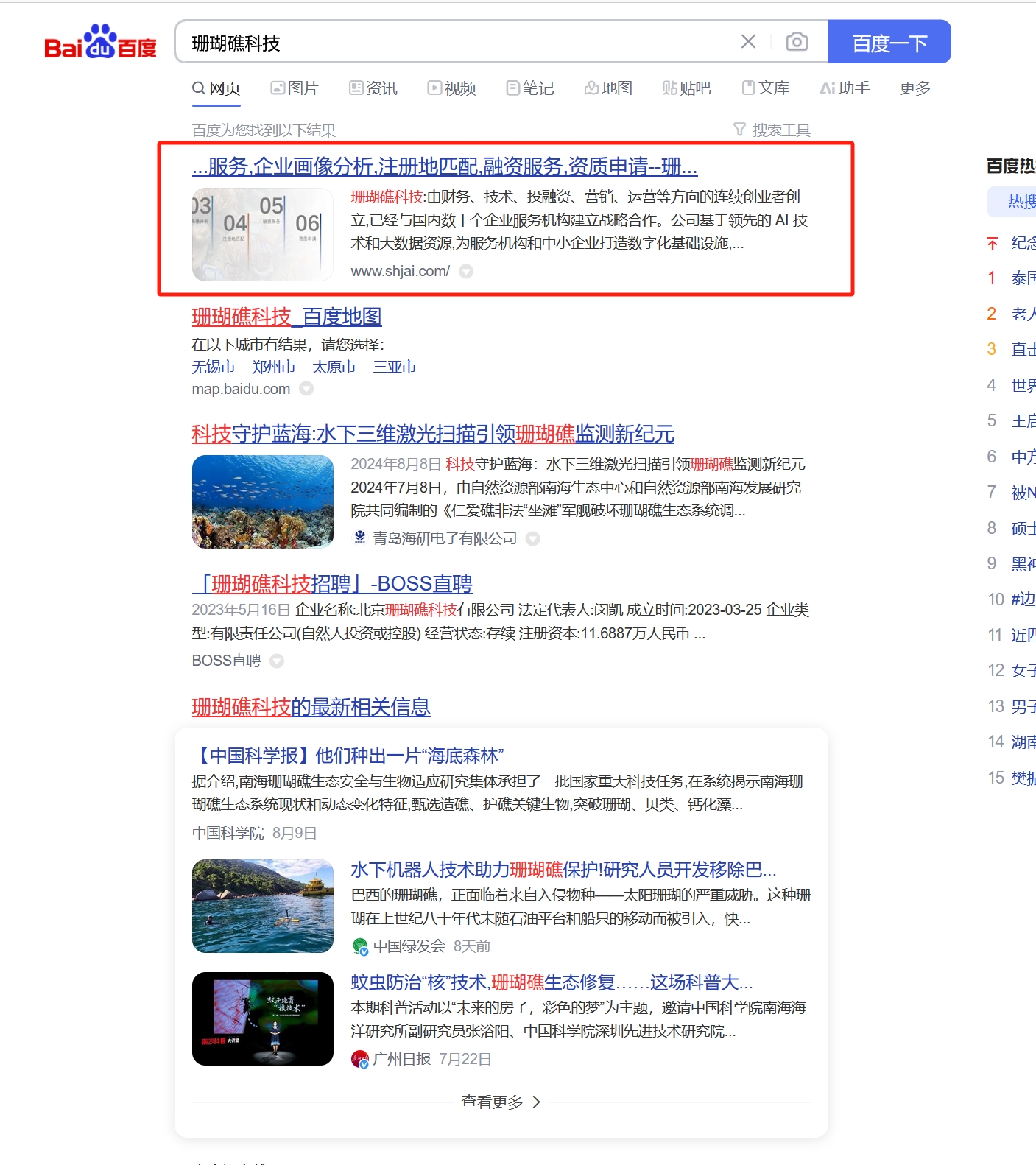
Task: Expand dropdown icon next to map.baidu.com
Action: coord(306,389)
